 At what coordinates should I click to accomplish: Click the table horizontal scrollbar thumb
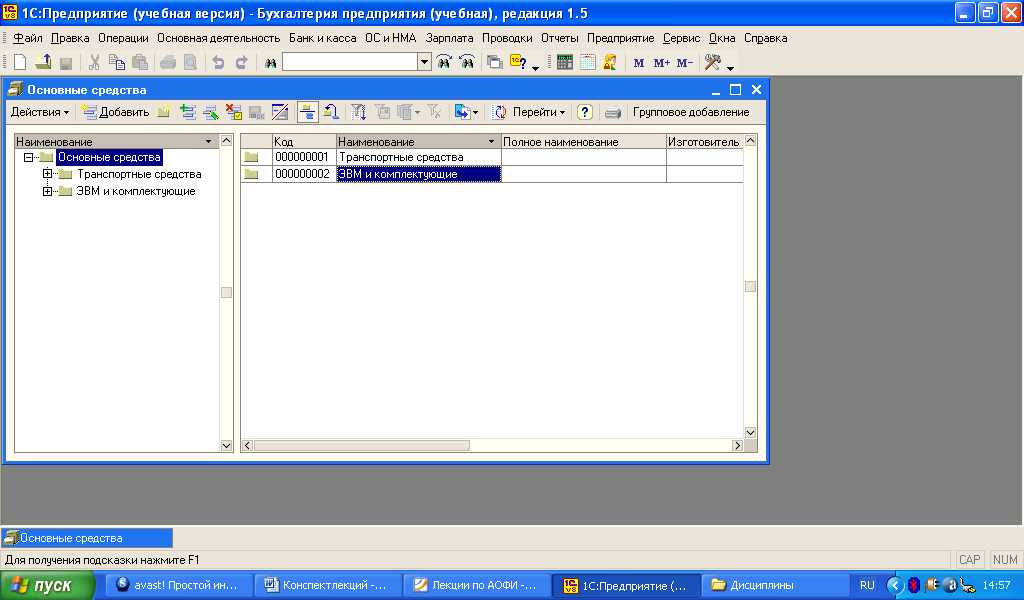[362, 445]
